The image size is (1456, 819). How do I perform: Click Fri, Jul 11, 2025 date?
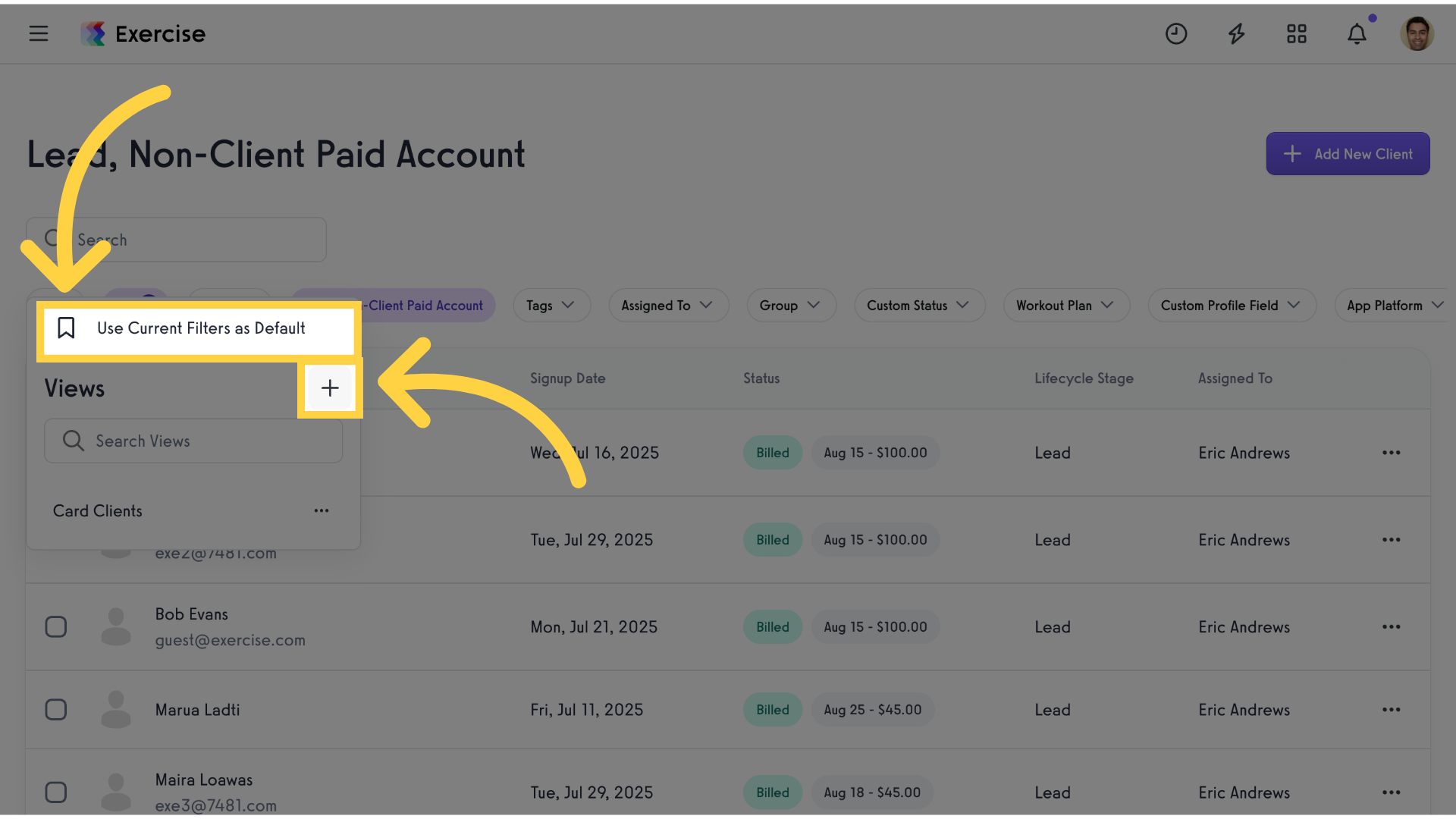587,710
